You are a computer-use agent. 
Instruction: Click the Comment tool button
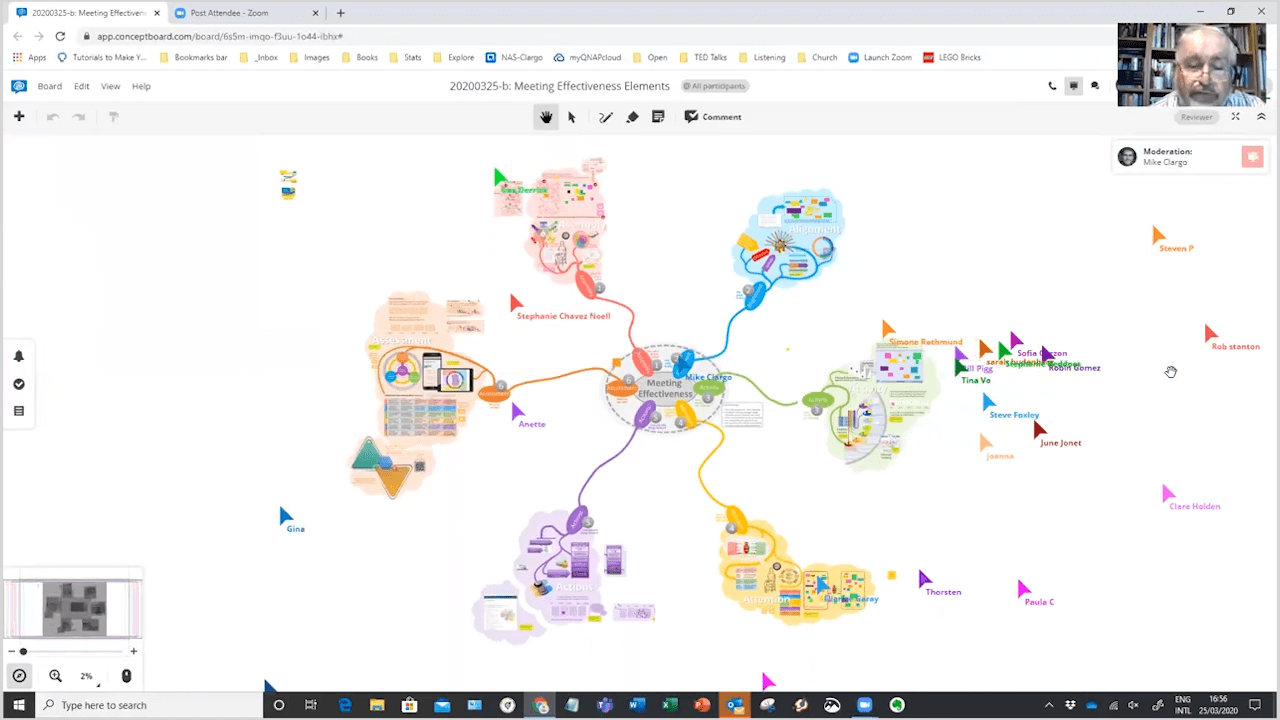[713, 117]
